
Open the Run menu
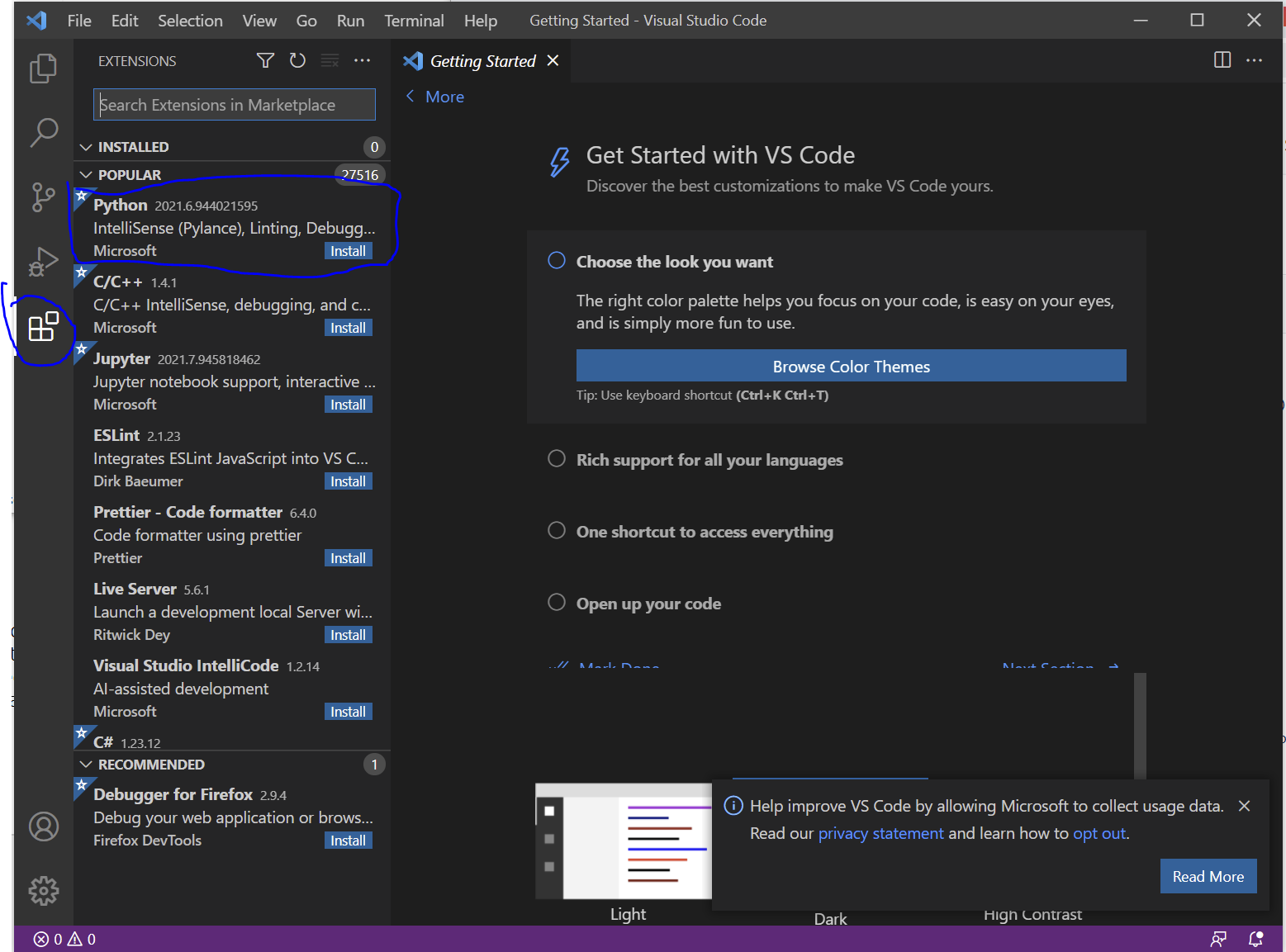[x=350, y=21]
